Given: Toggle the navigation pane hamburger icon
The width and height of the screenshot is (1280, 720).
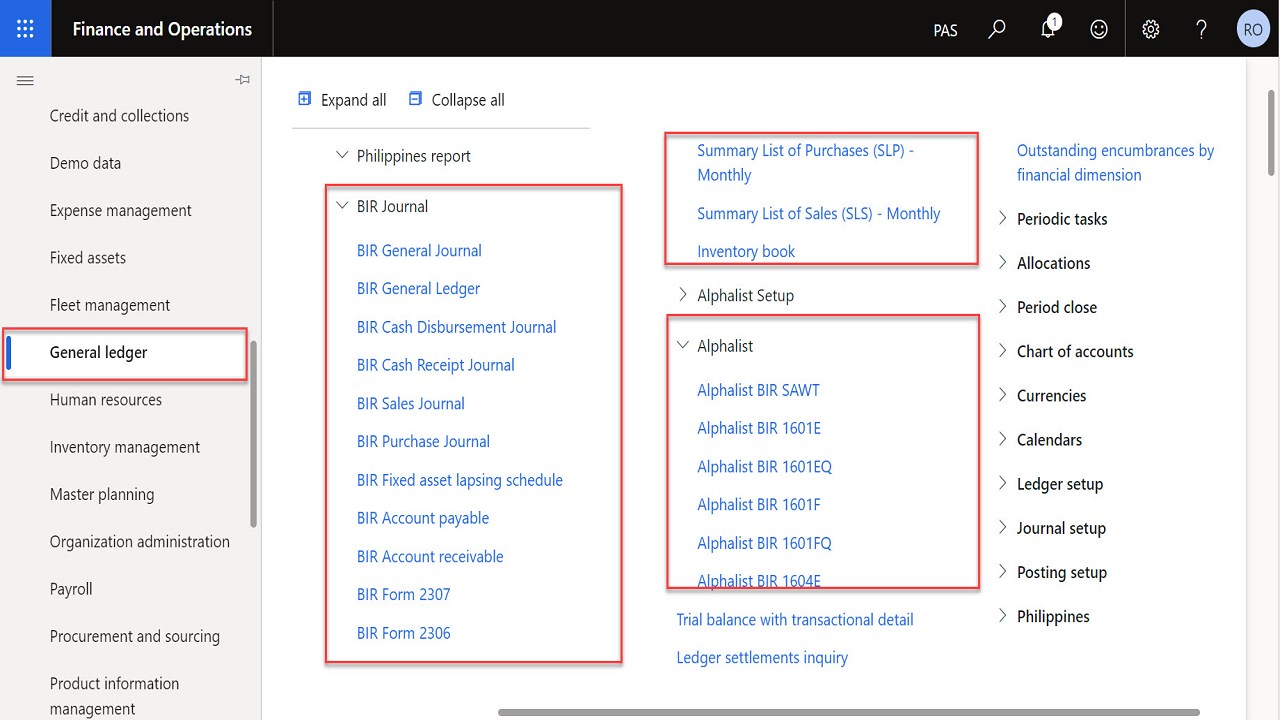Looking at the screenshot, I should pyautogui.click(x=25, y=81).
